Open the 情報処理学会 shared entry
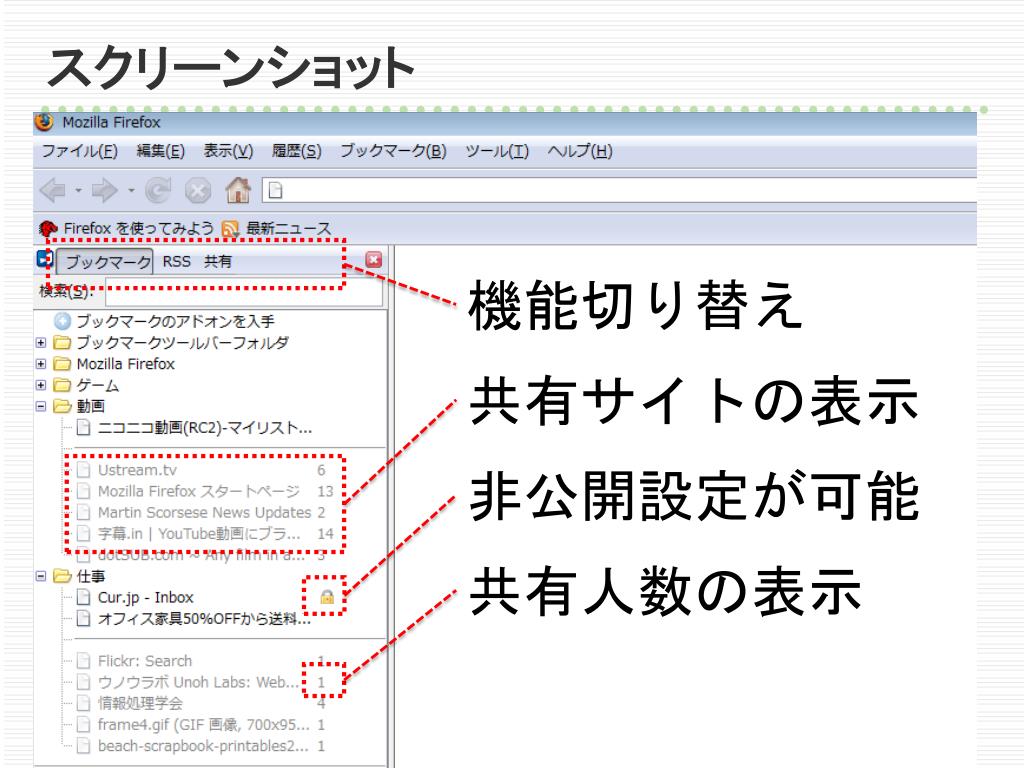1024x768 pixels. [140, 703]
